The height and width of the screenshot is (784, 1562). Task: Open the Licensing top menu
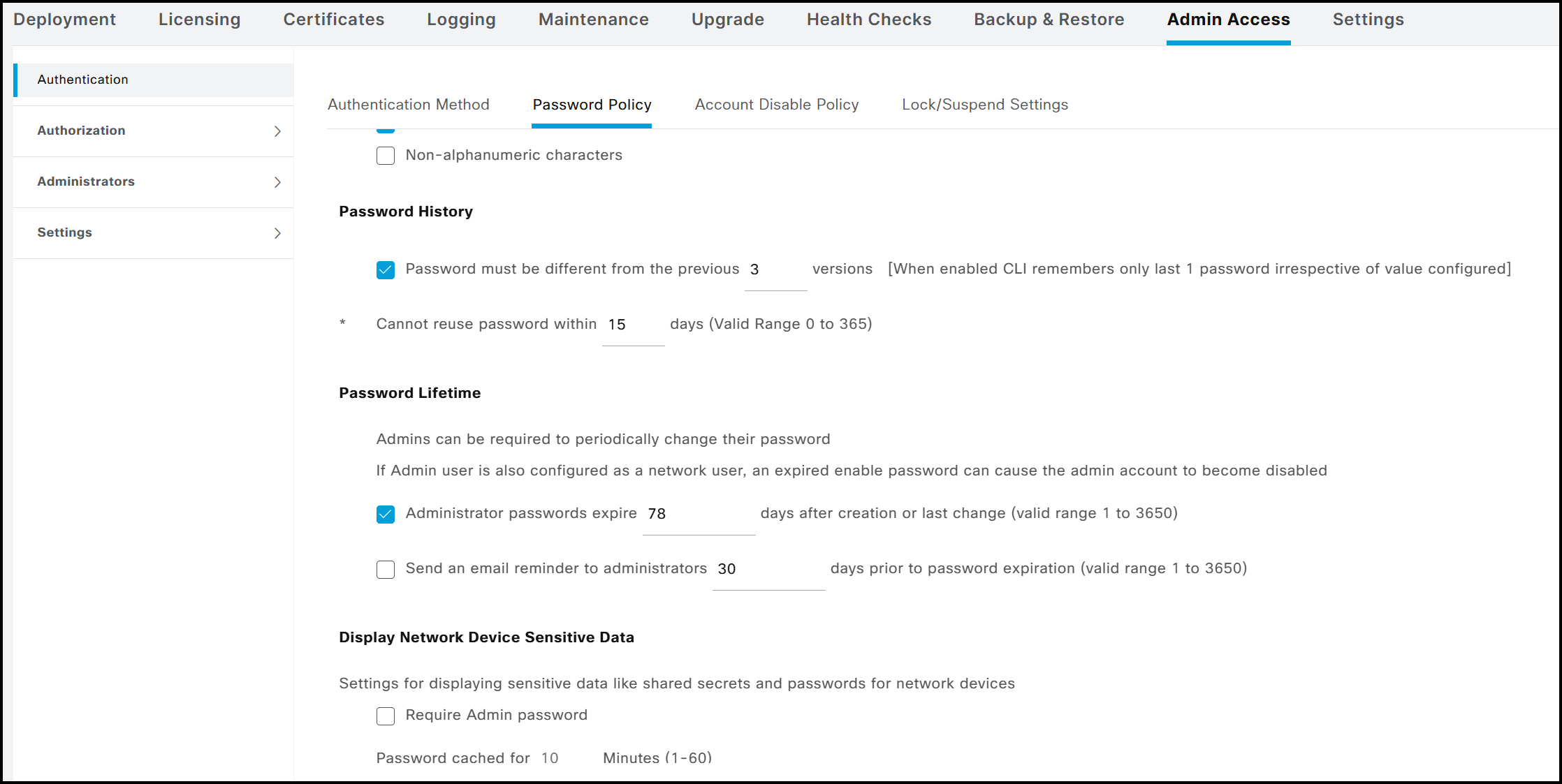pyautogui.click(x=199, y=20)
